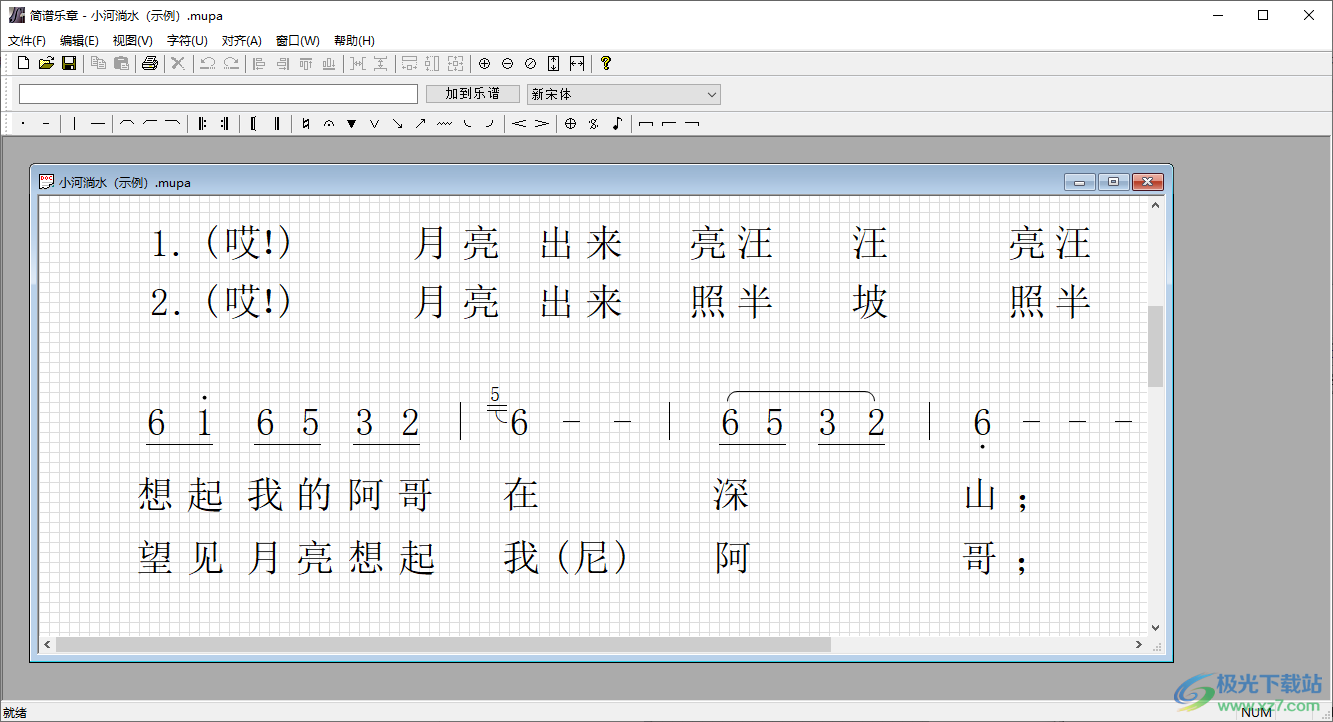Click the Print icon in toolbar
This screenshot has height=722, width=1333.
149,63
